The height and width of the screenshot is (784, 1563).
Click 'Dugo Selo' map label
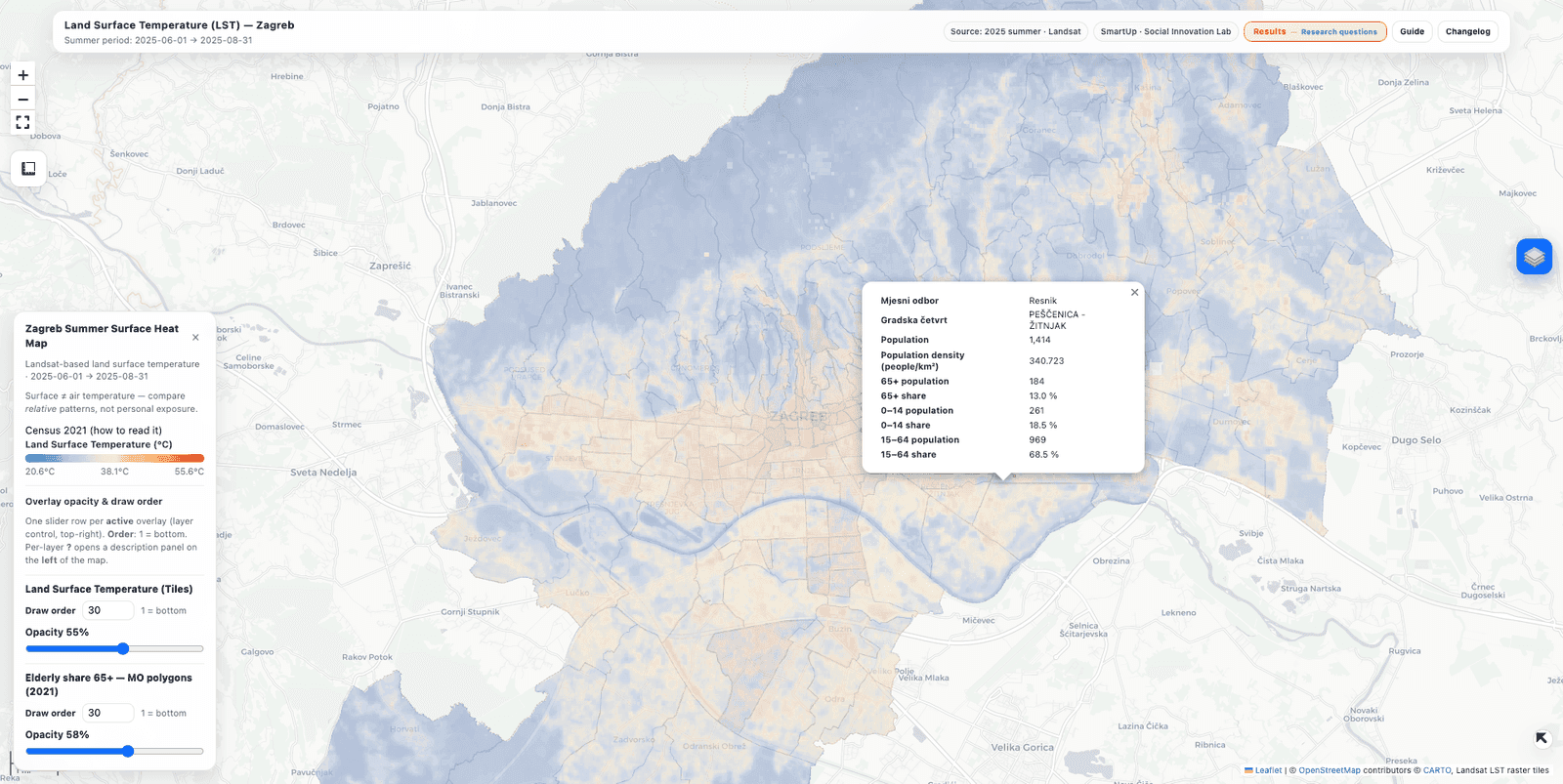click(1415, 440)
